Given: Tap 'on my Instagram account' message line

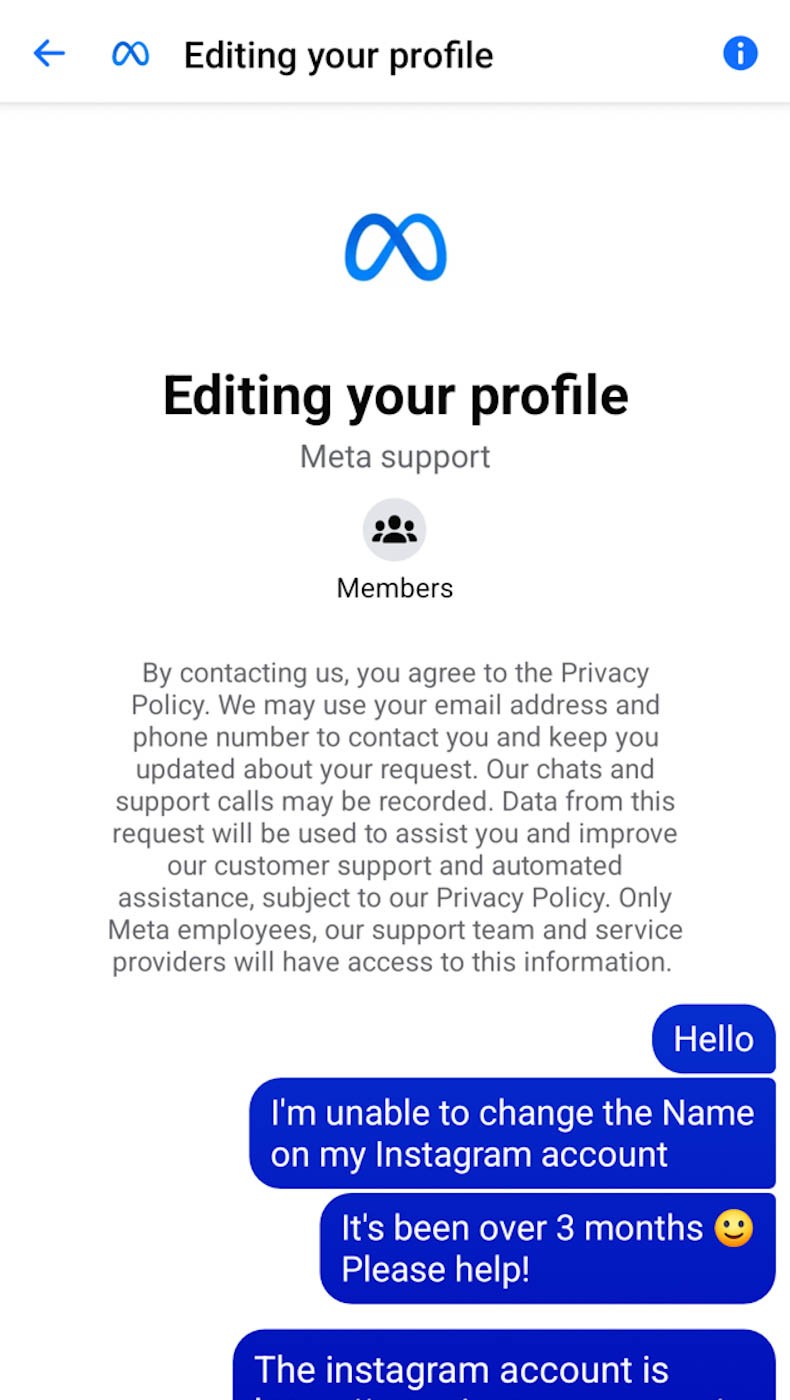Looking at the screenshot, I should [469, 1155].
